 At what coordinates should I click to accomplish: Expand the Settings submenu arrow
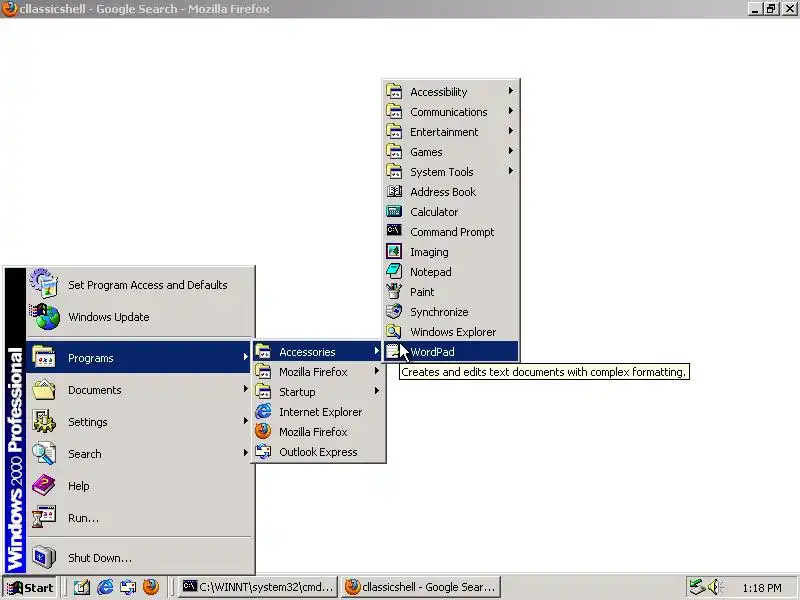point(245,421)
